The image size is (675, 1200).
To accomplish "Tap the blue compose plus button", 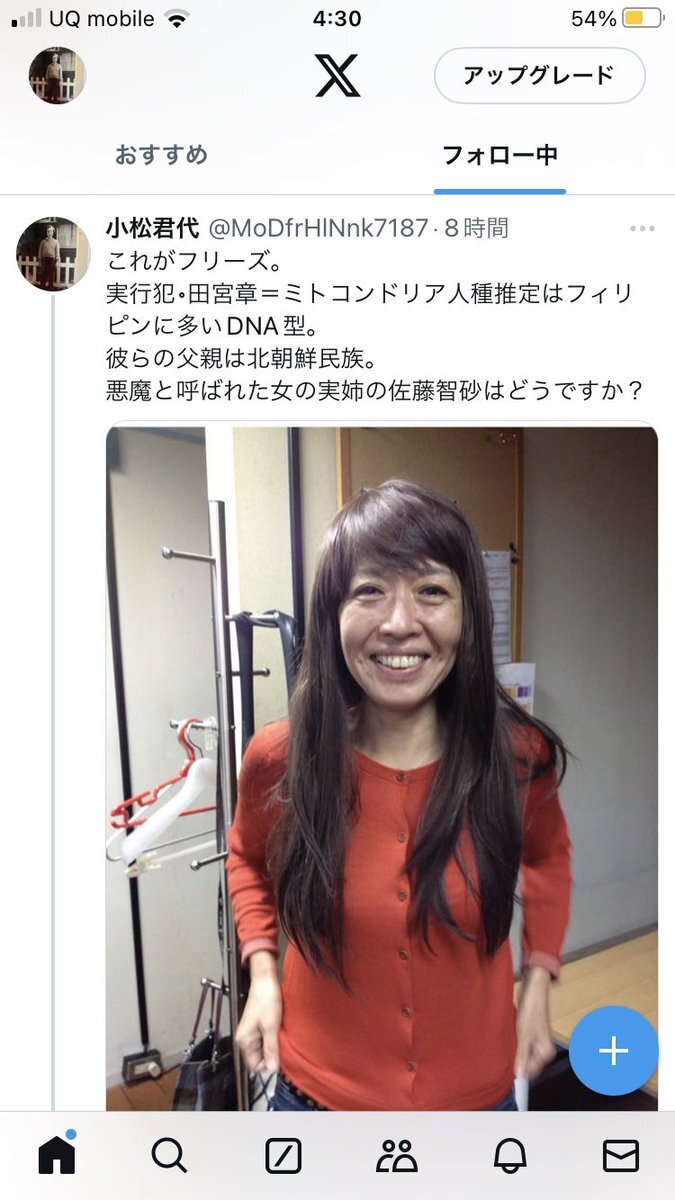I will [613, 1051].
